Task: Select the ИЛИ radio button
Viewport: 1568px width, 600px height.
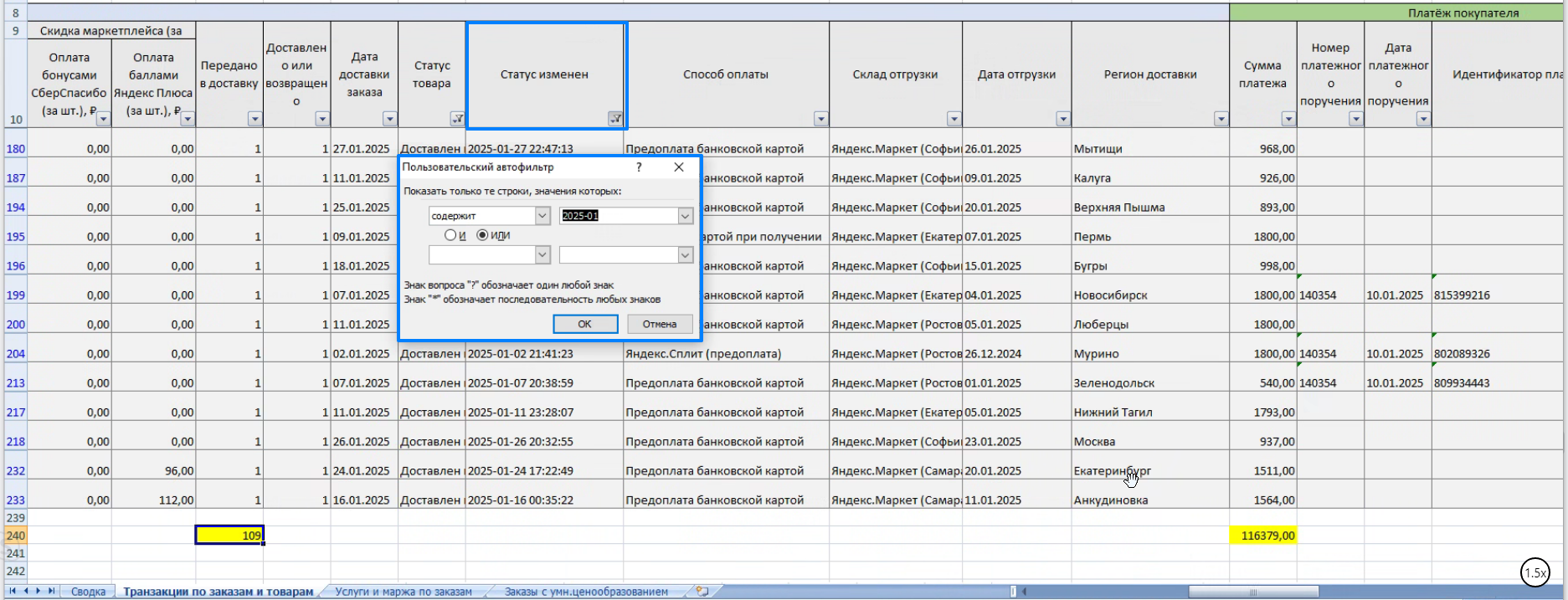Action: tap(482, 235)
